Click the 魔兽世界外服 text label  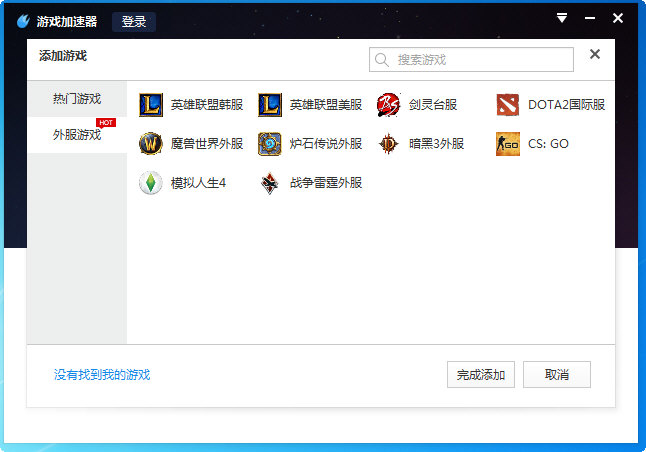coord(207,144)
